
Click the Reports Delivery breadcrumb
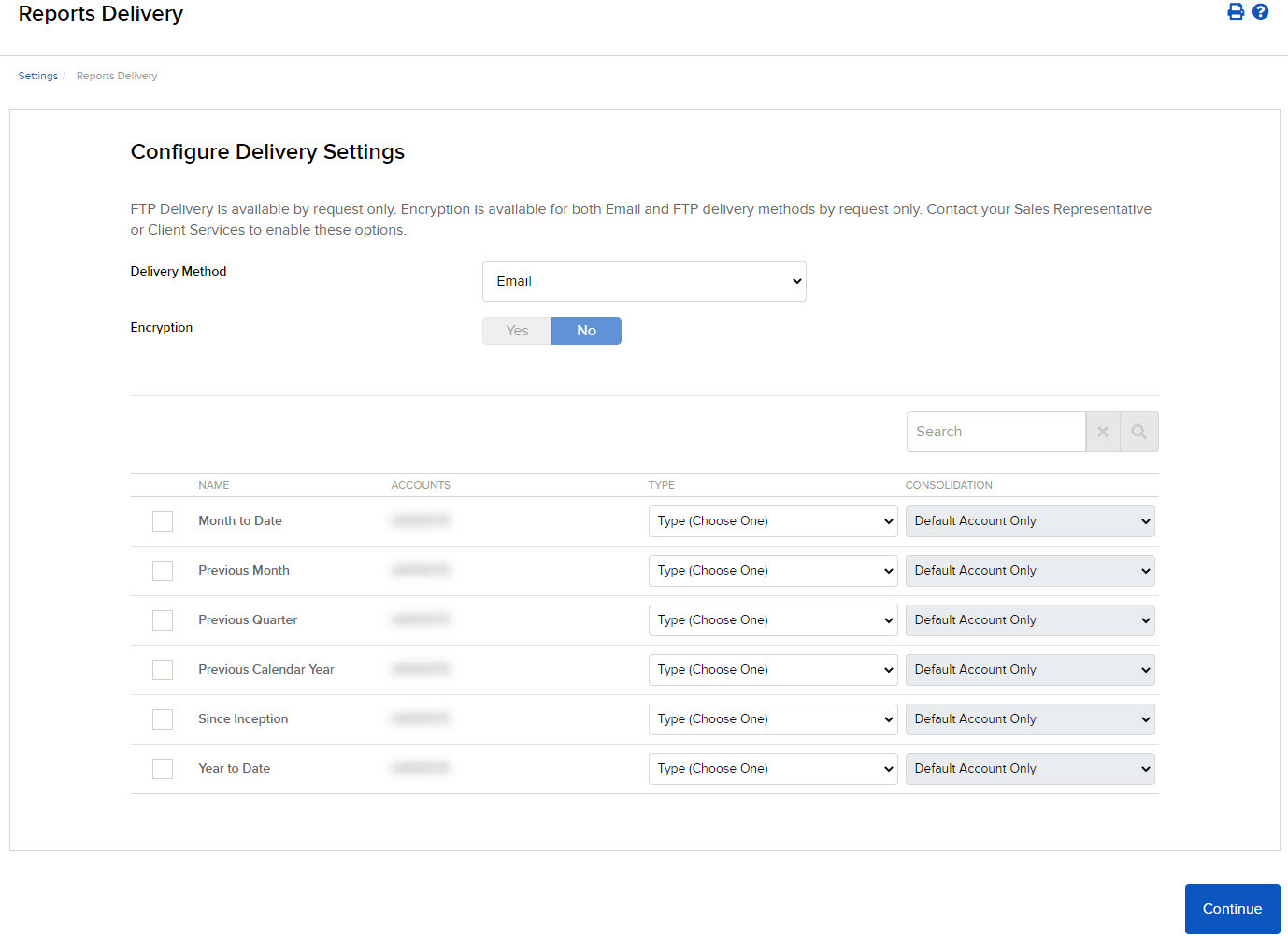(116, 76)
